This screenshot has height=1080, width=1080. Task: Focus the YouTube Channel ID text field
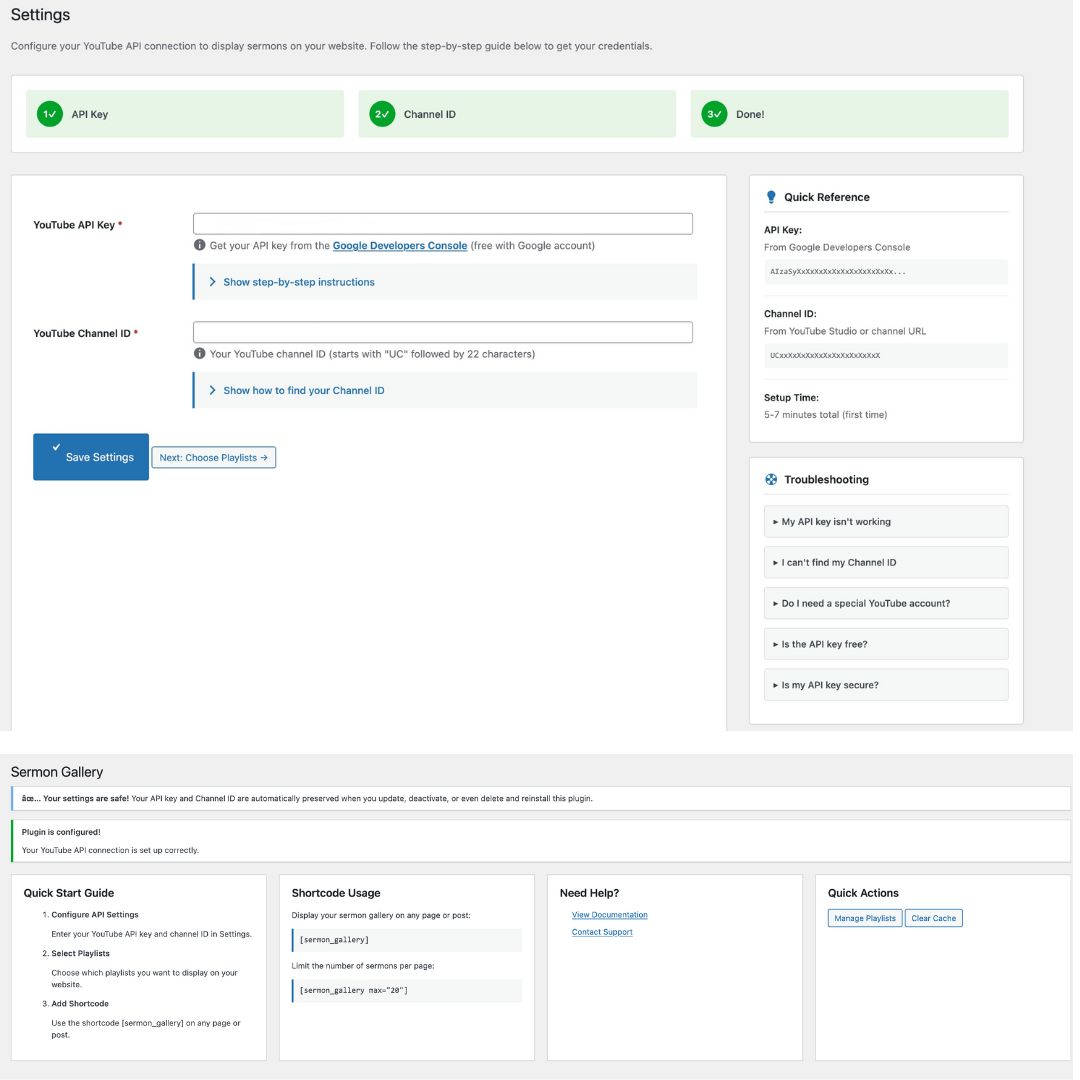tap(442, 332)
